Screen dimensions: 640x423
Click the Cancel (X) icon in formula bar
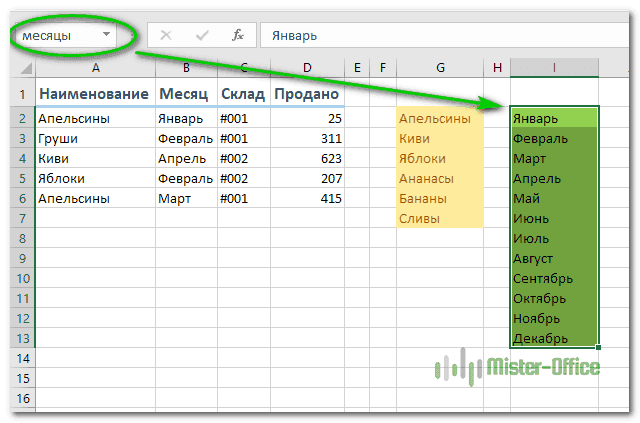point(166,35)
